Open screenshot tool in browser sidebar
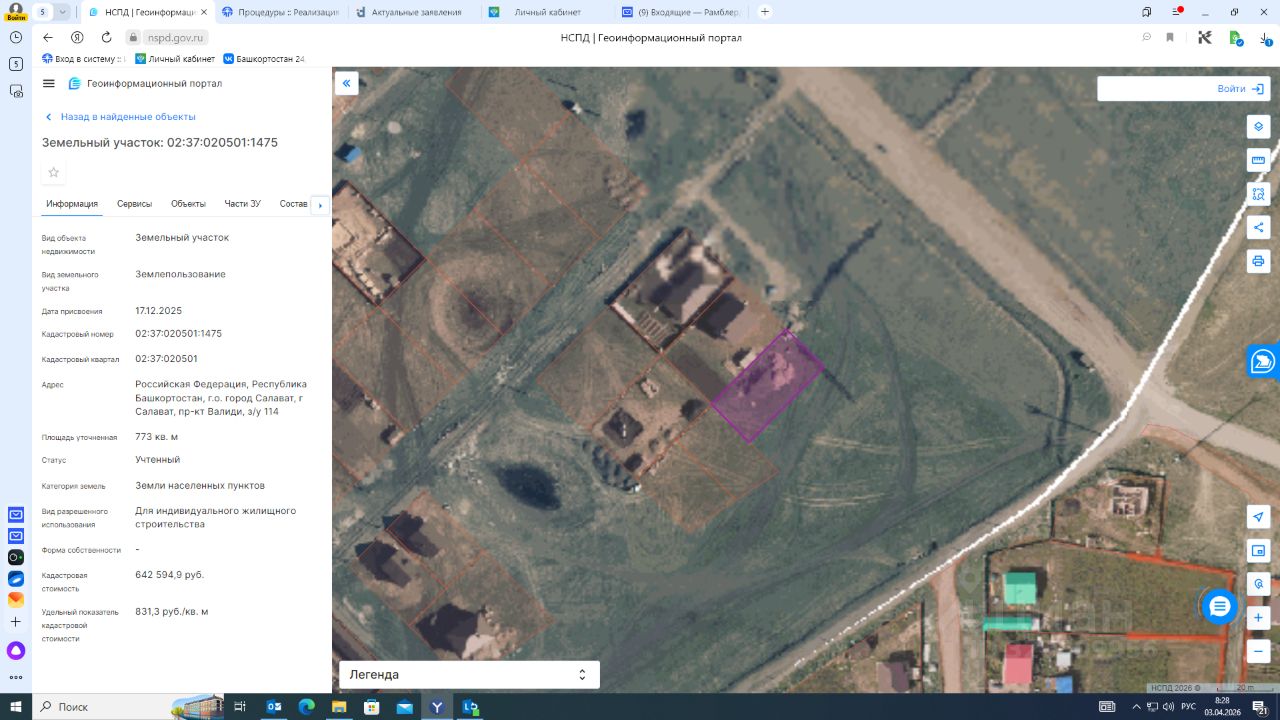Screen dimensions: 1280x720 16,91
